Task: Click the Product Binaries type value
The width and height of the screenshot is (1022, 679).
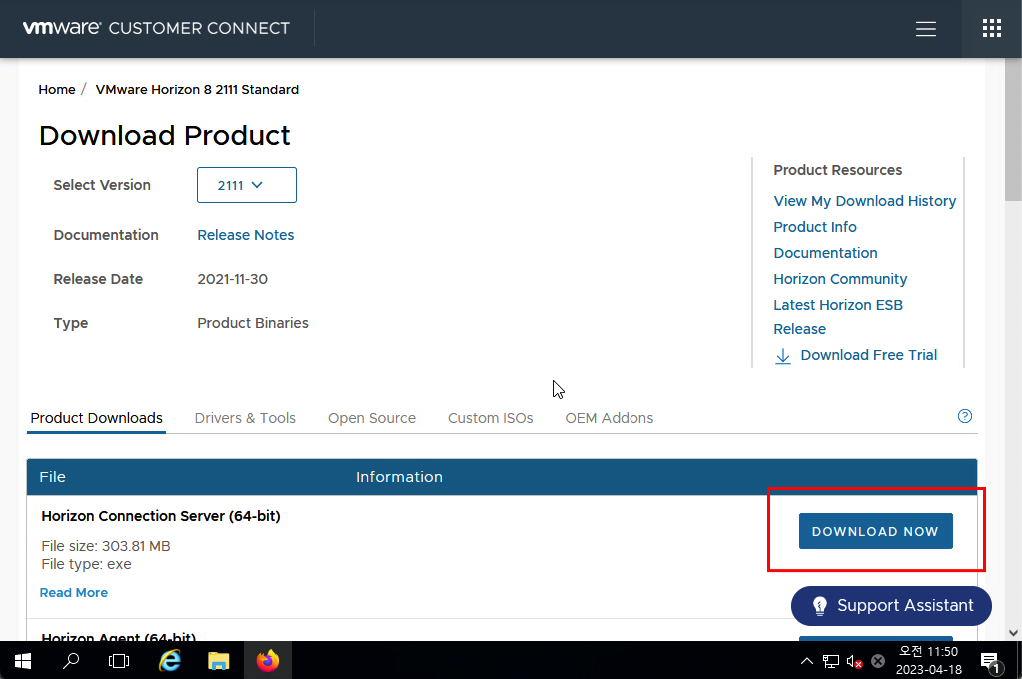Action: tap(253, 323)
